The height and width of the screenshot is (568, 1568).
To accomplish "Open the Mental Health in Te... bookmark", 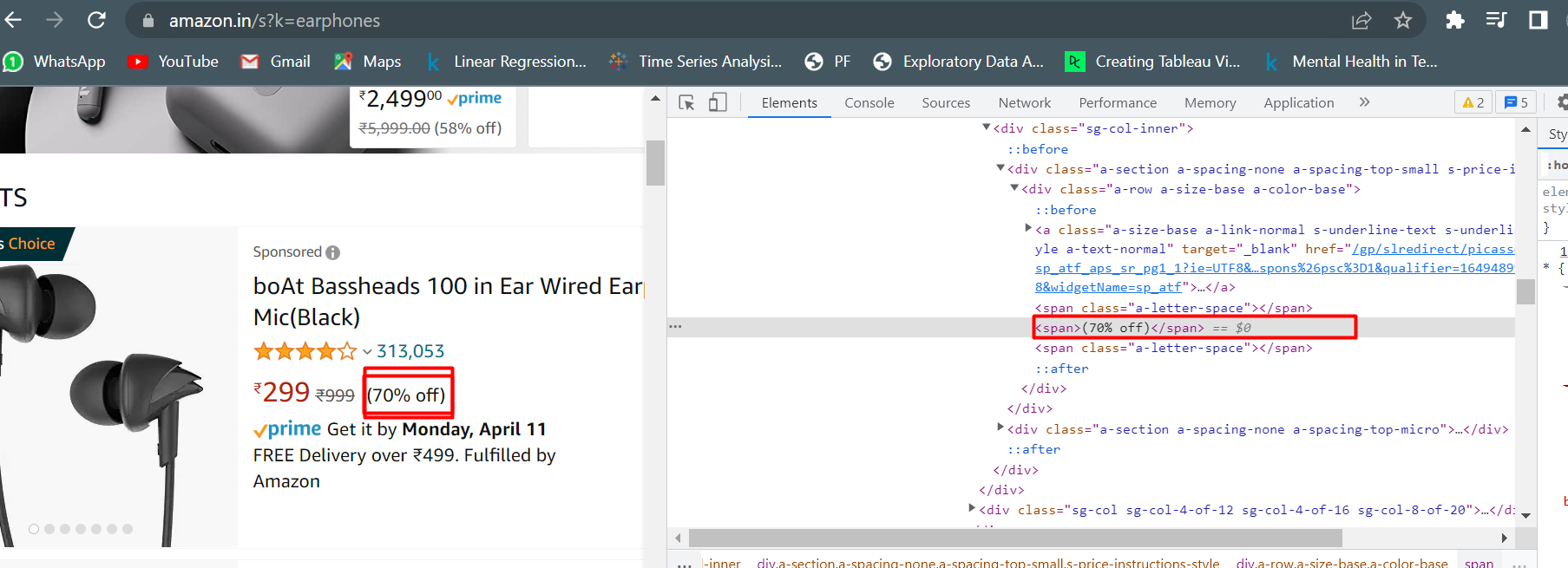I will point(1351,62).
